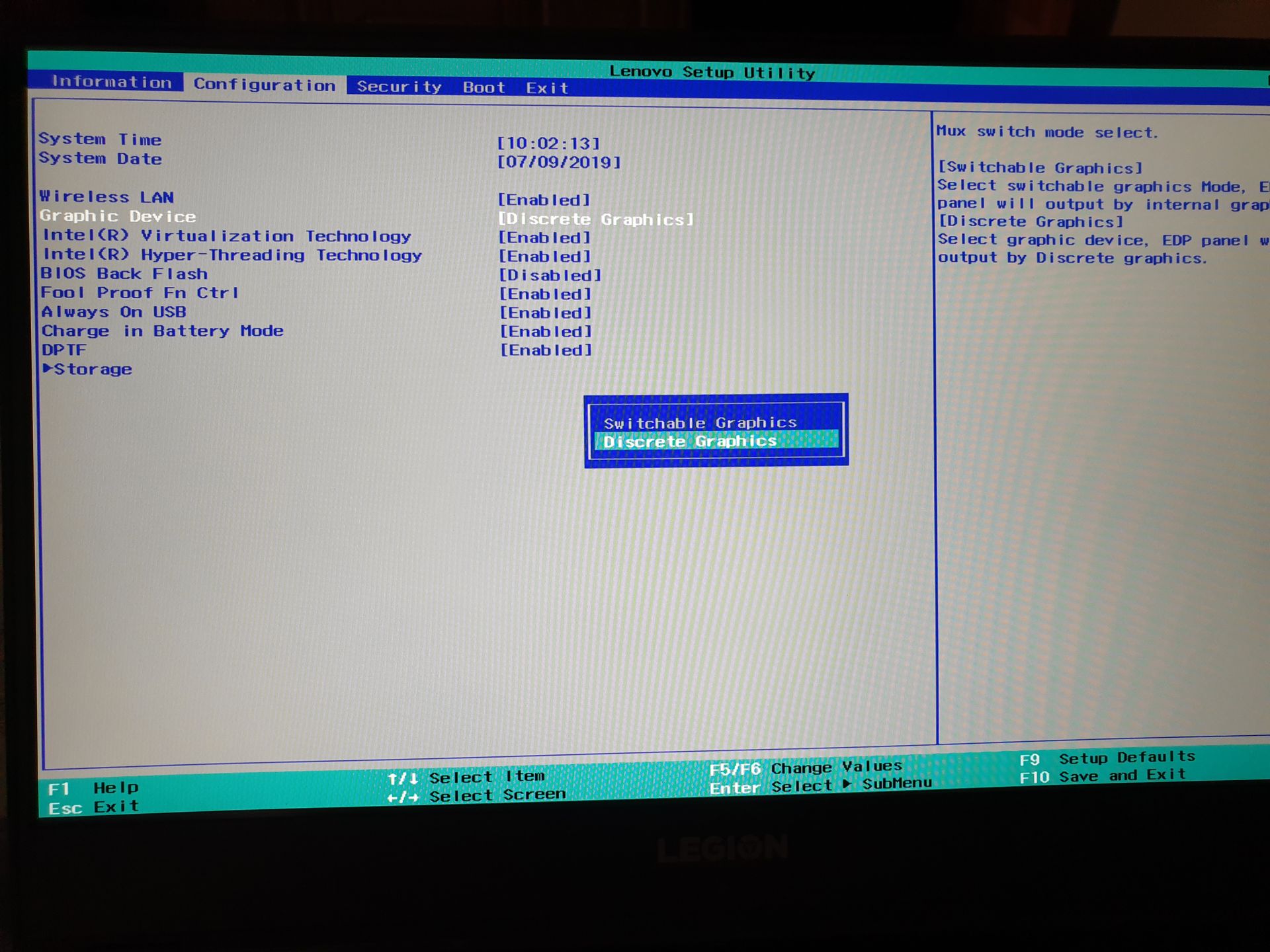Toggle BIOS Back Flash Disabled value

[550, 275]
